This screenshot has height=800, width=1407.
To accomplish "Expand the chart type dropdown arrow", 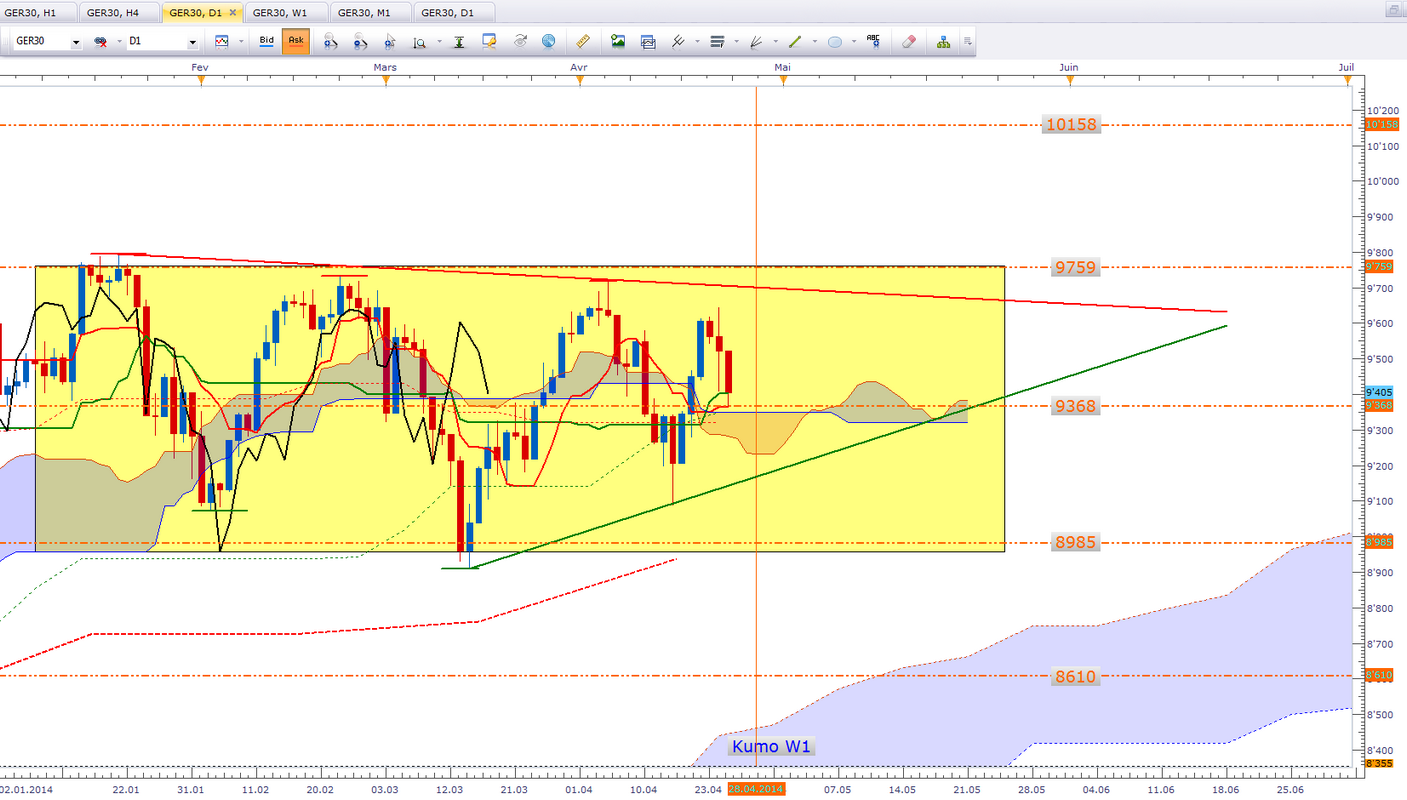I will coord(240,42).
